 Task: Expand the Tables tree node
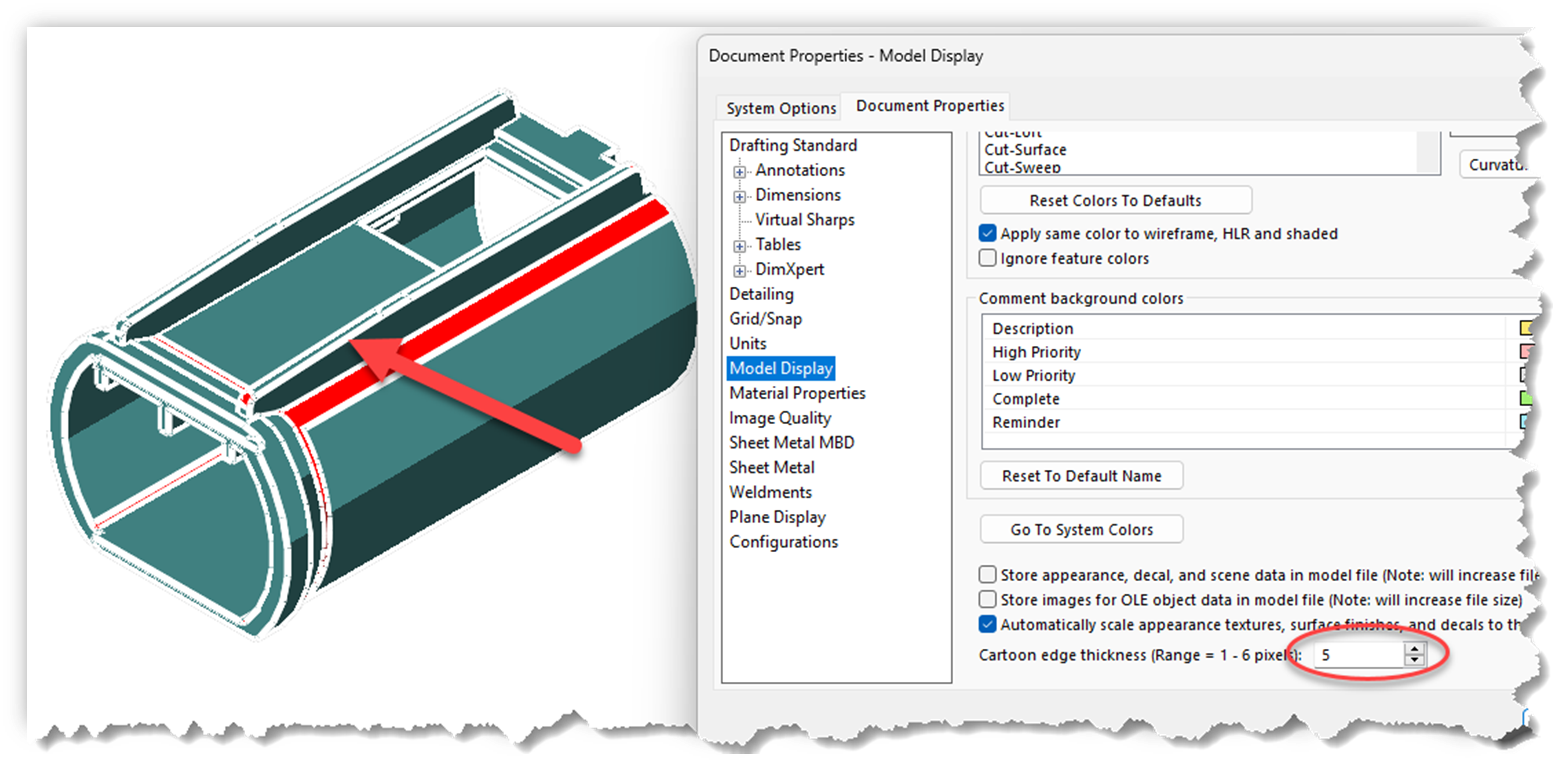(x=738, y=244)
